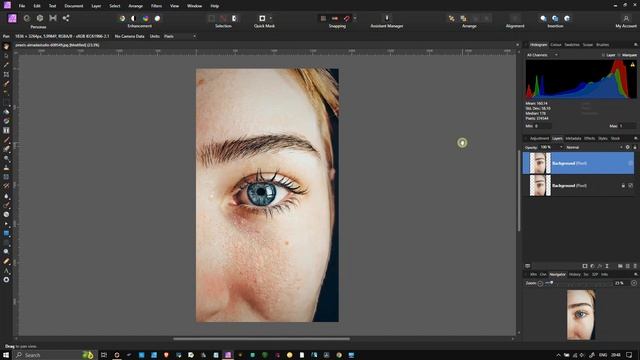
Task: Open the Layers panel options menu
Action: [x=636, y=138]
